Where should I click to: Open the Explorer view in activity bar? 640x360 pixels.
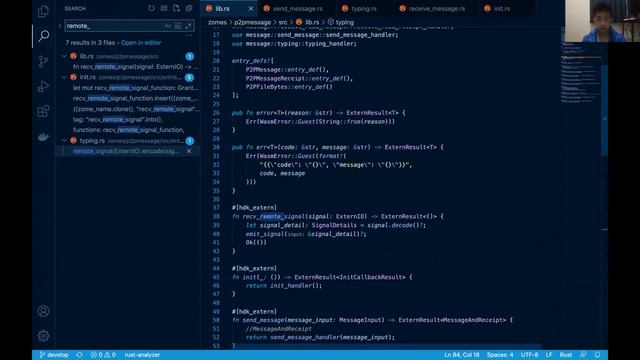click(x=43, y=11)
